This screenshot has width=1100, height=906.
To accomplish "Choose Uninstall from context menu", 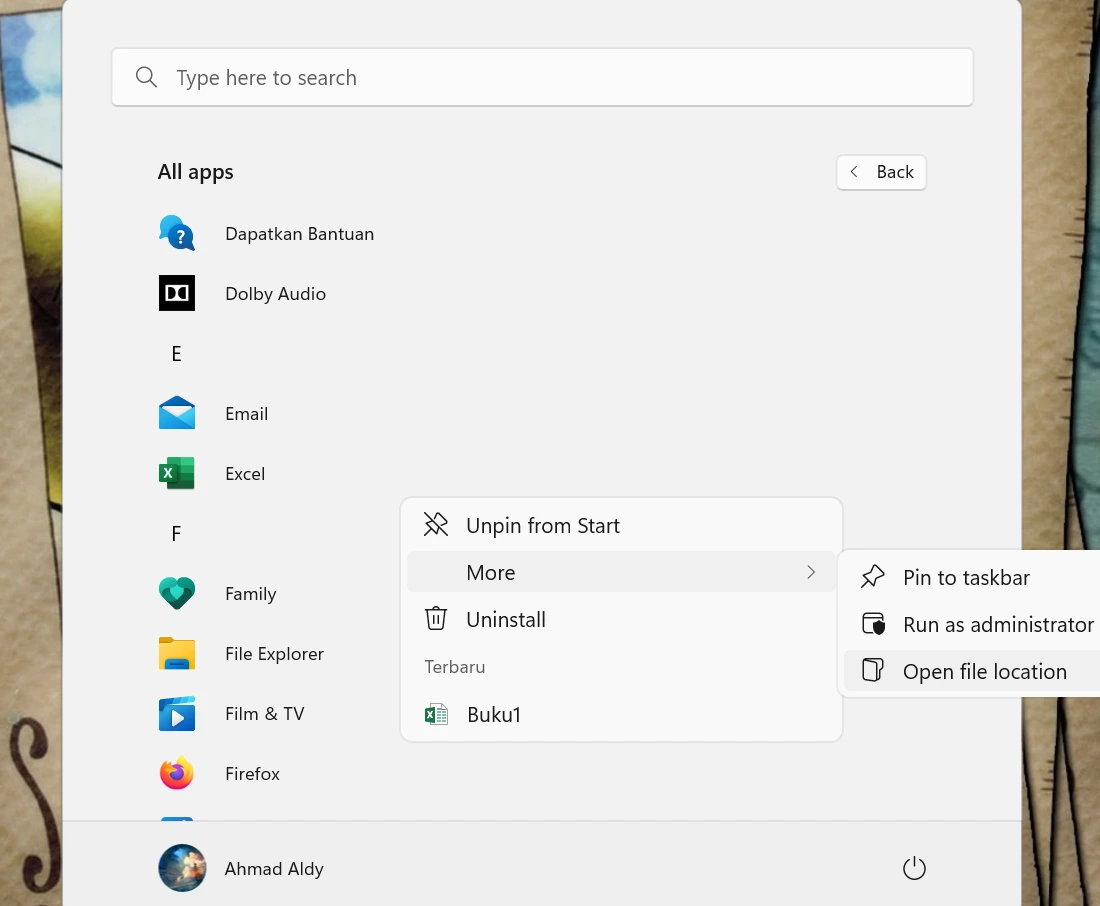I will (x=621, y=619).
